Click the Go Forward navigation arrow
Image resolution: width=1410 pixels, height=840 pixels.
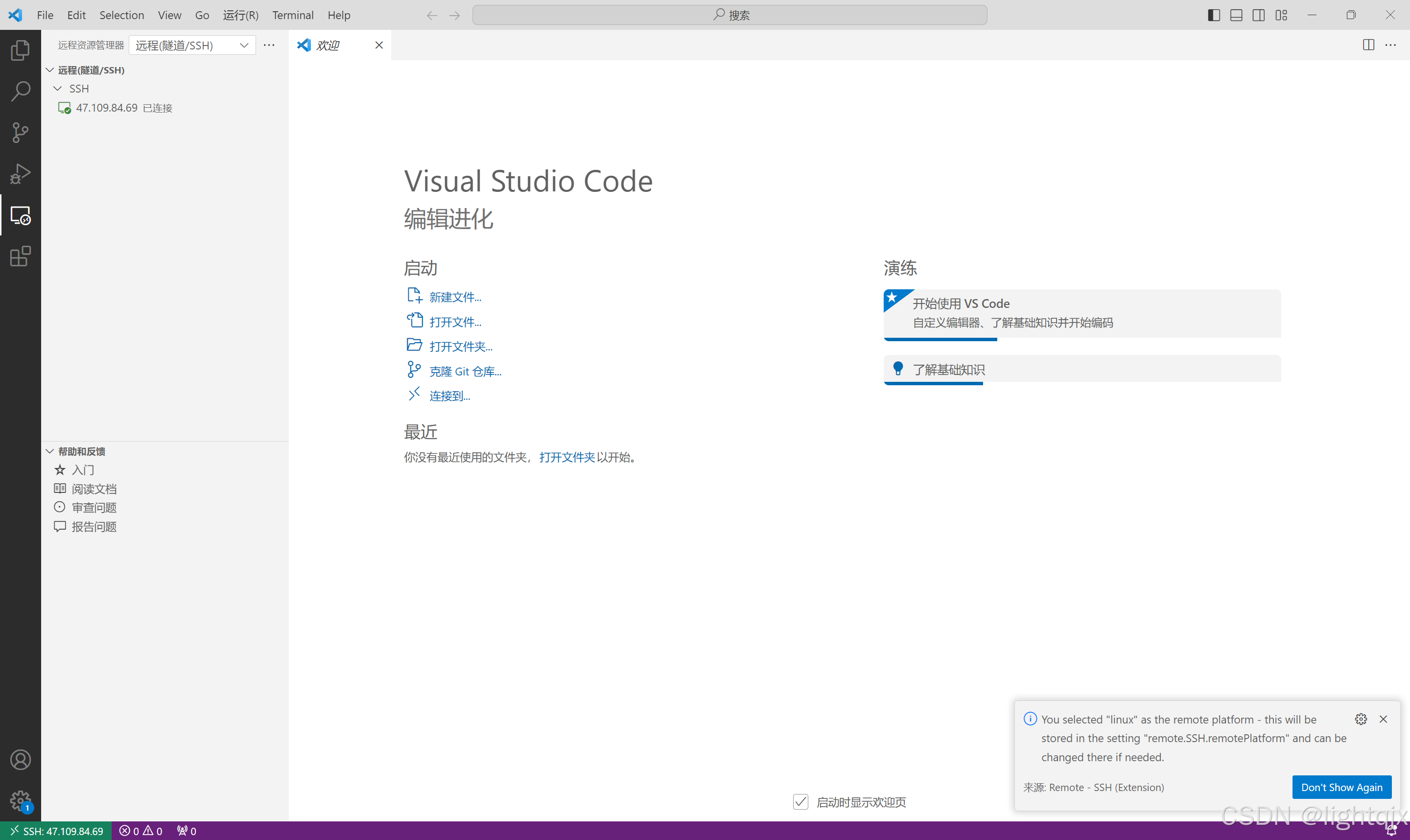tap(454, 15)
